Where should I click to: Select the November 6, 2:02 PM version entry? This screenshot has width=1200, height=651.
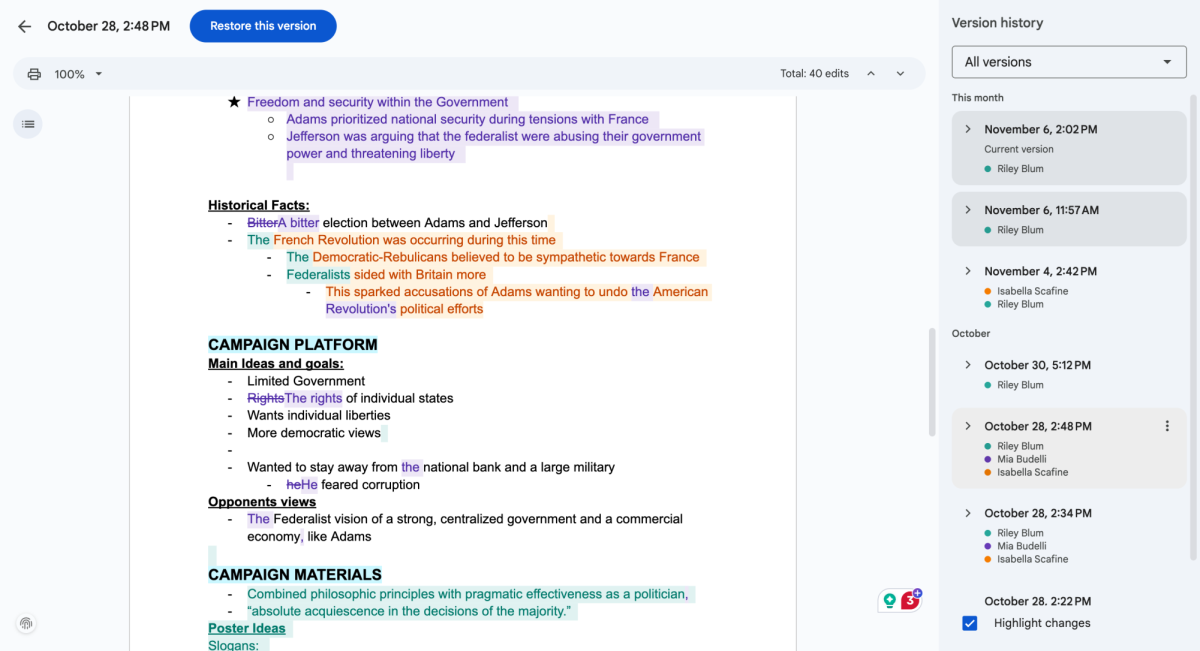pyautogui.click(x=1068, y=148)
